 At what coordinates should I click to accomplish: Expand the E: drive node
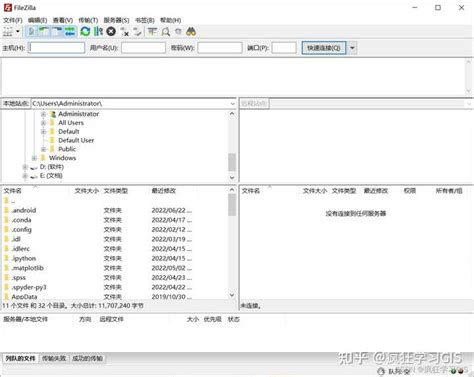click(25, 176)
